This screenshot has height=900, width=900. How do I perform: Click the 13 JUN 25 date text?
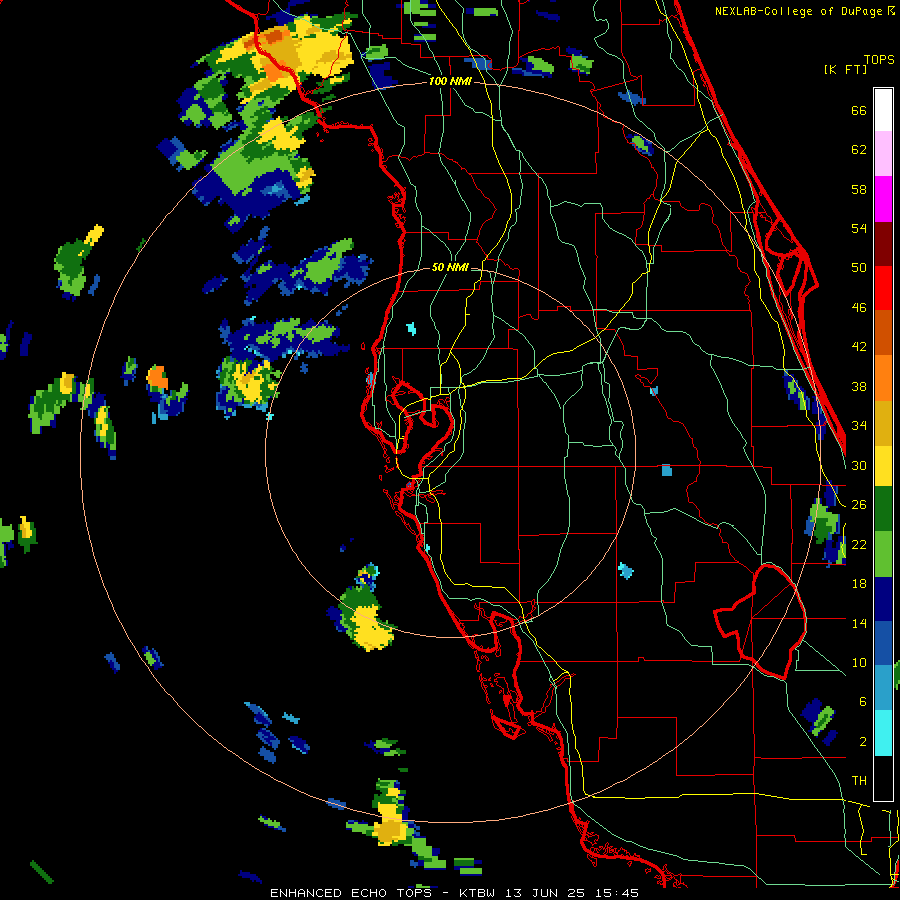click(x=545, y=893)
